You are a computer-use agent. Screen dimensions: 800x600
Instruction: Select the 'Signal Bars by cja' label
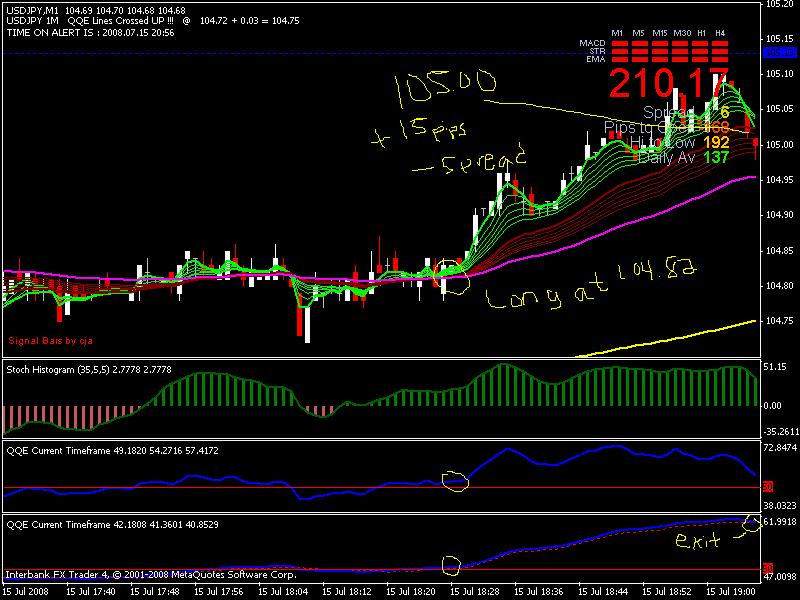pyautogui.click(x=51, y=340)
